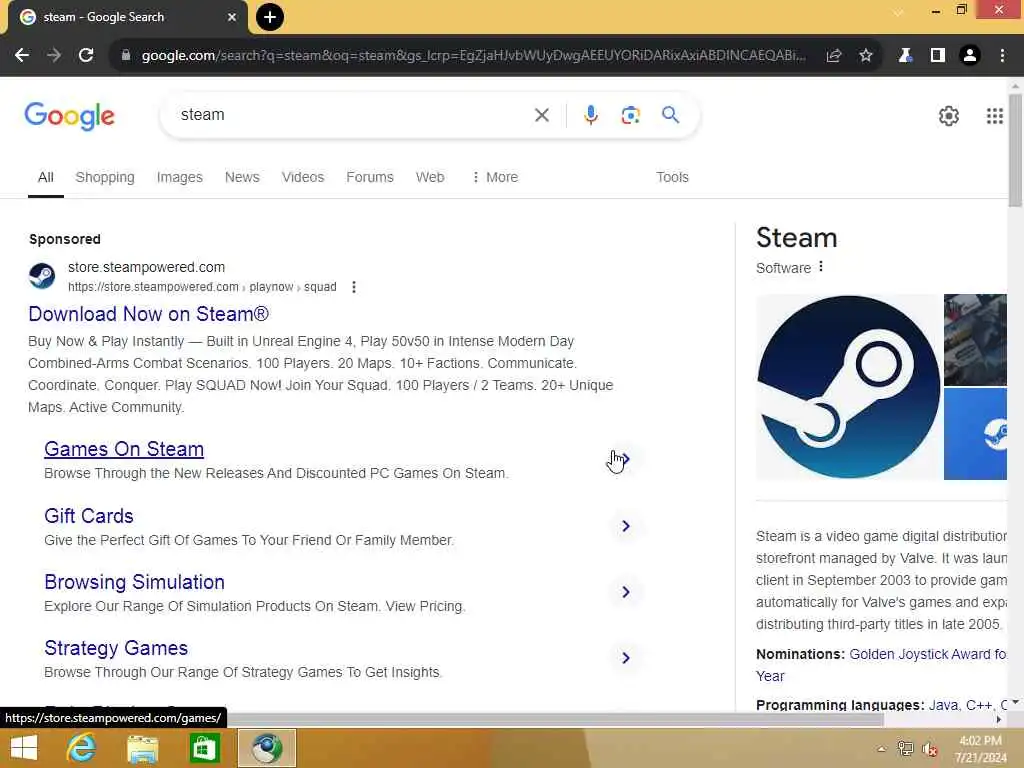Click the Steam favicon beside store.steampowered.com

tap(42, 276)
